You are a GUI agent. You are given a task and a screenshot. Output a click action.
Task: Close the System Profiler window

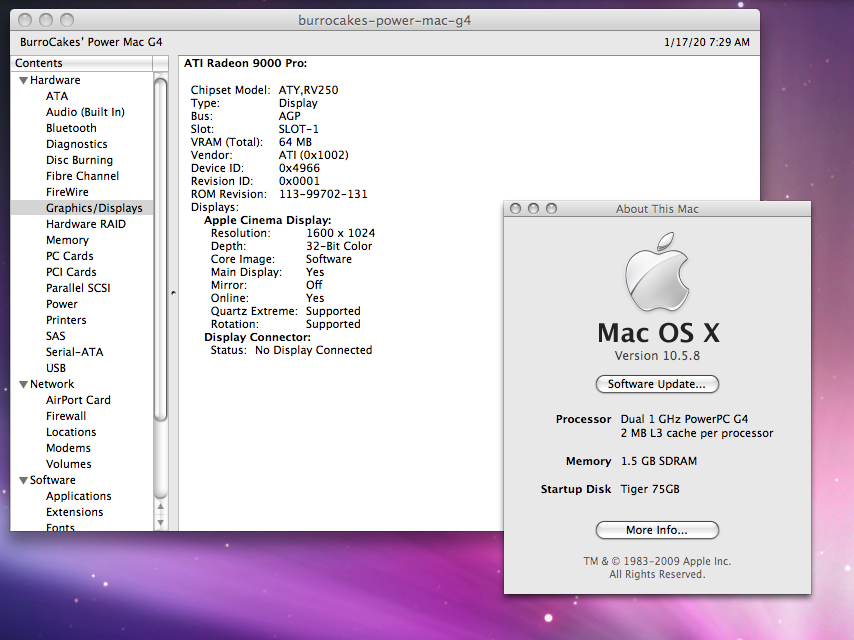click(25, 20)
